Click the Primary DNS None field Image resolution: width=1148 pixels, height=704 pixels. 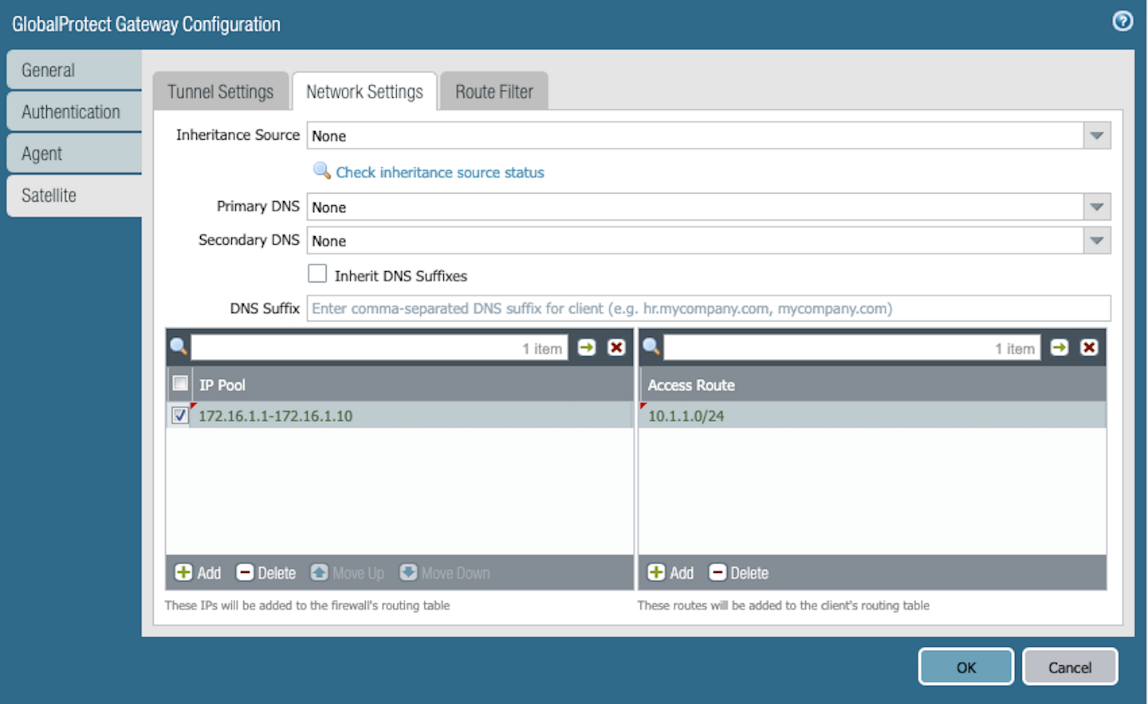(695, 207)
